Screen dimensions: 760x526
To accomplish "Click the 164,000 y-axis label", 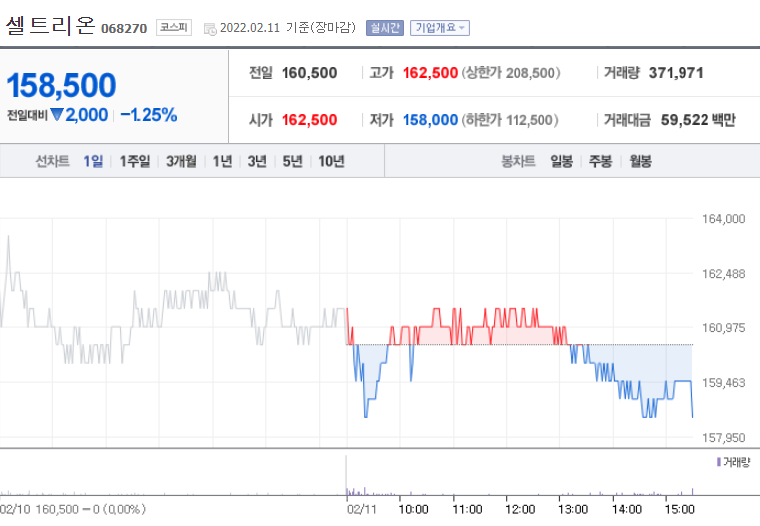I will pos(723,219).
